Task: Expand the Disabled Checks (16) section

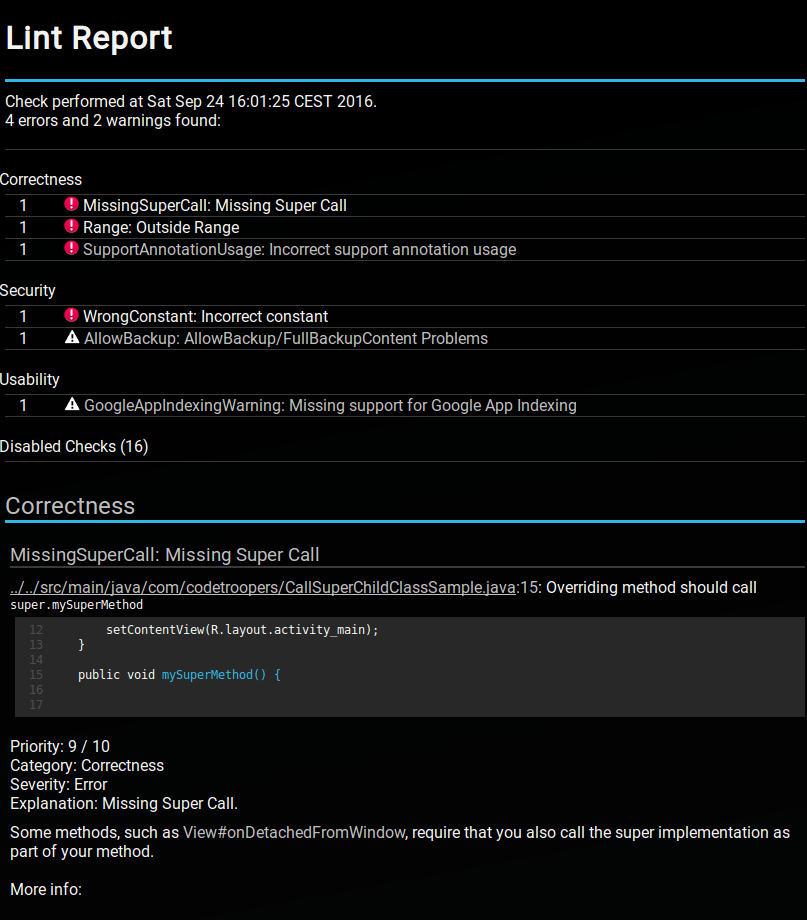Action: click(74, 446)
